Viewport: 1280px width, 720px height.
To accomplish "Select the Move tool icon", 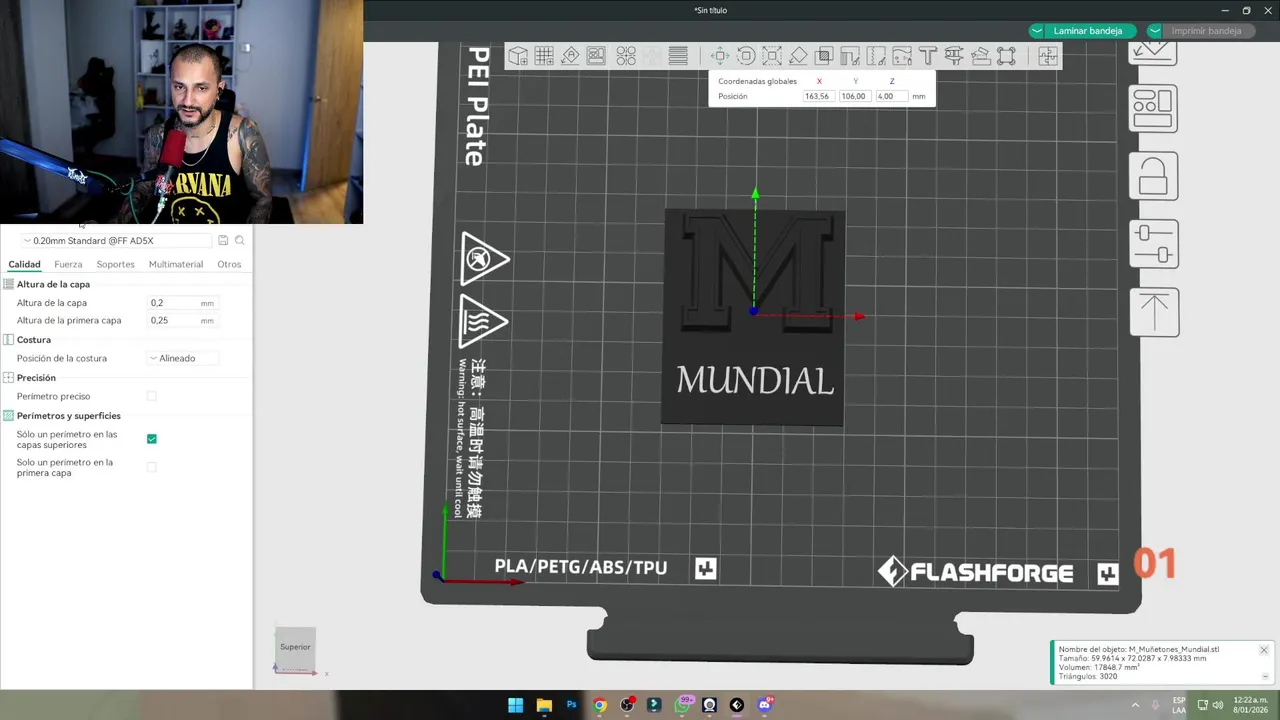I will [720, 56].
